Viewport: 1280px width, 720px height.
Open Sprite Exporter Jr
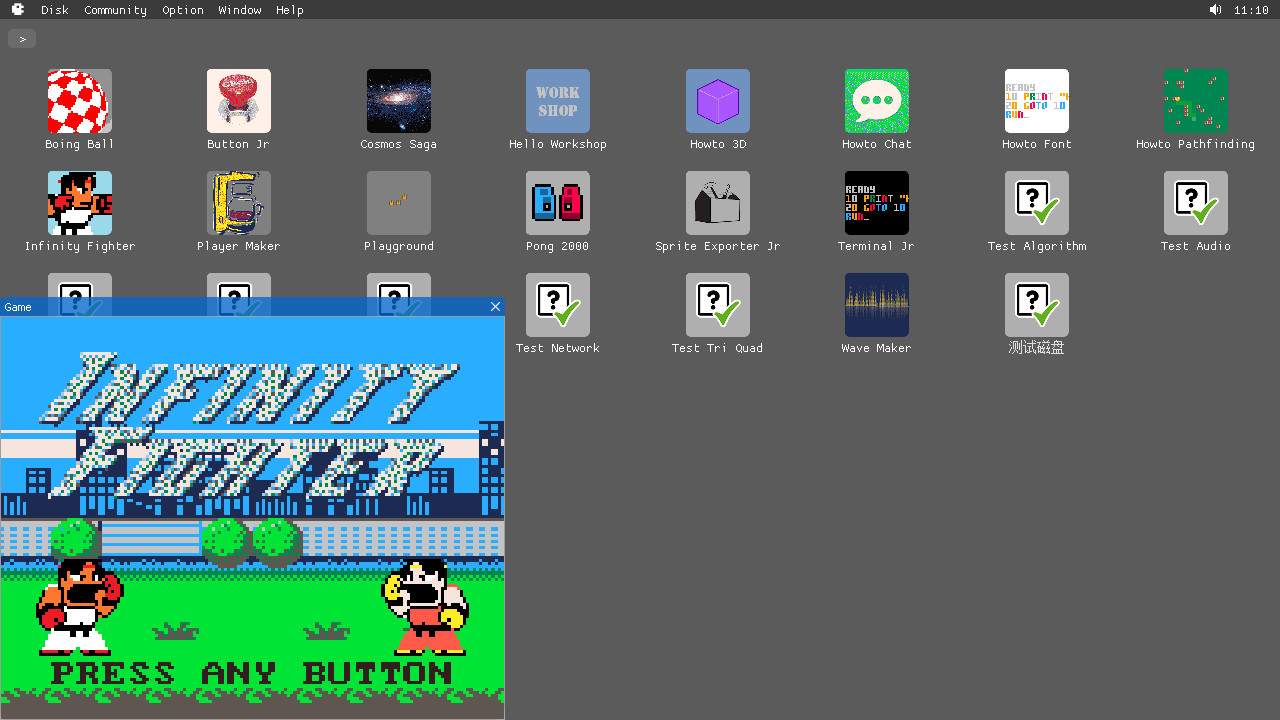point(717,202)
